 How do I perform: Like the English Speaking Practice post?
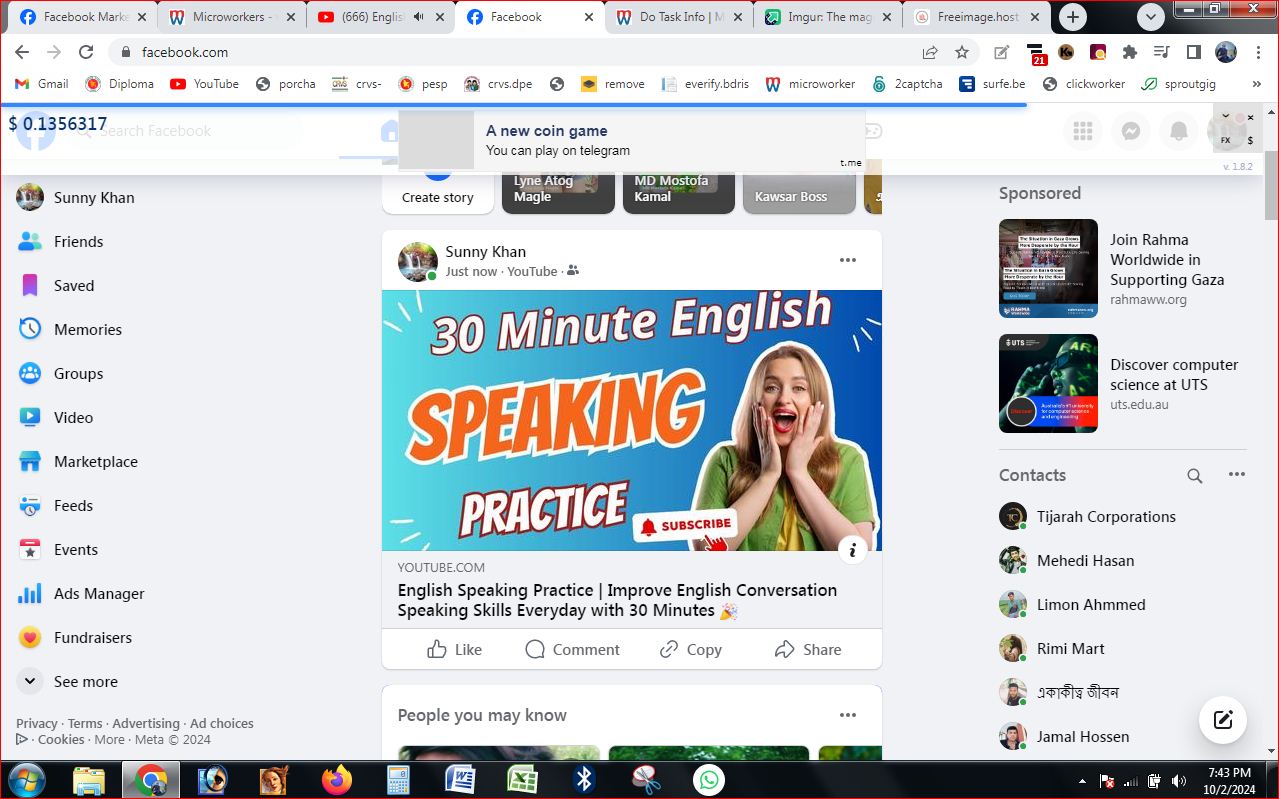point(454,649)
